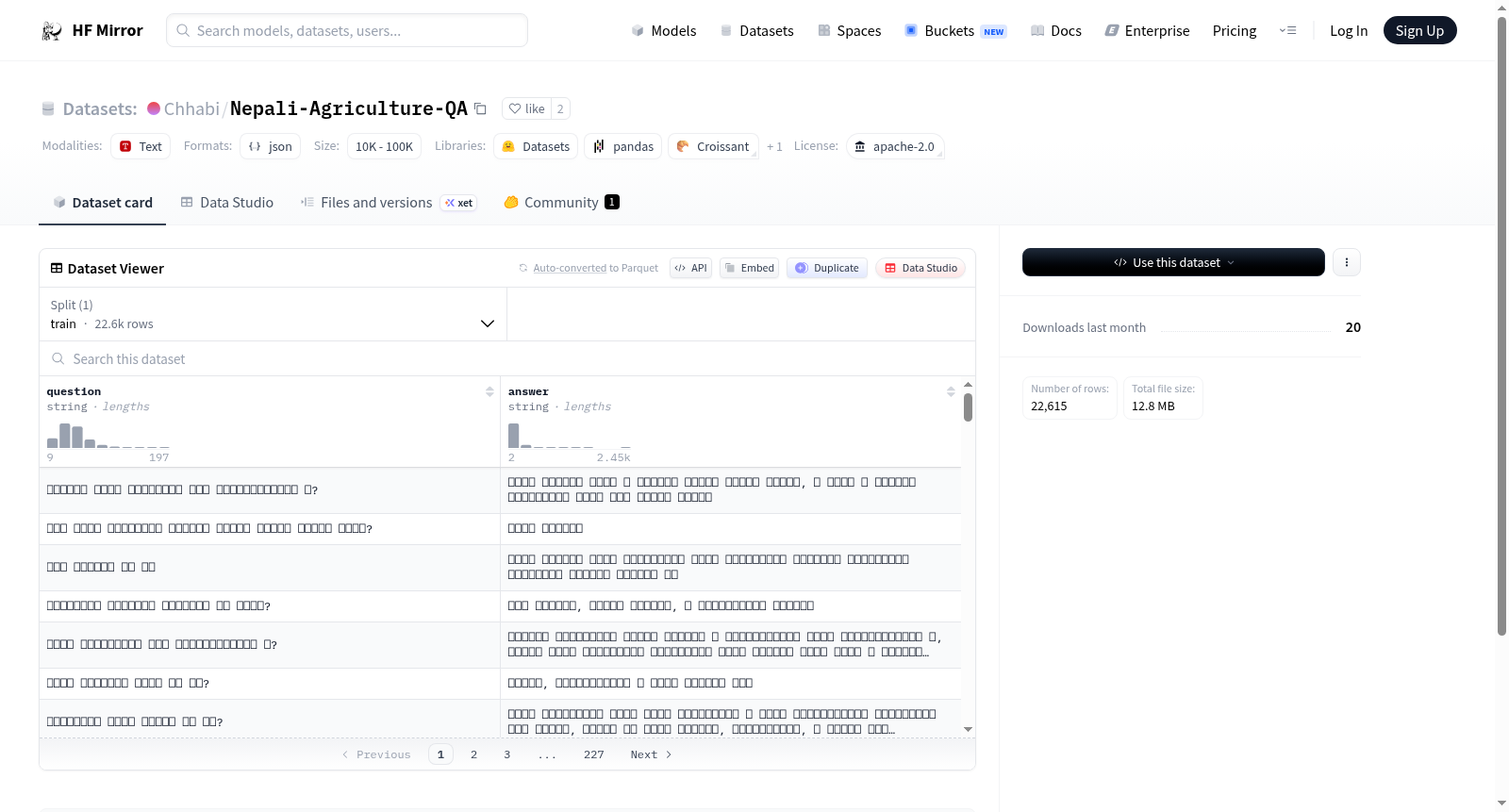
Task: Click the Dataset Viewer table icon
Action: [57, 269]
